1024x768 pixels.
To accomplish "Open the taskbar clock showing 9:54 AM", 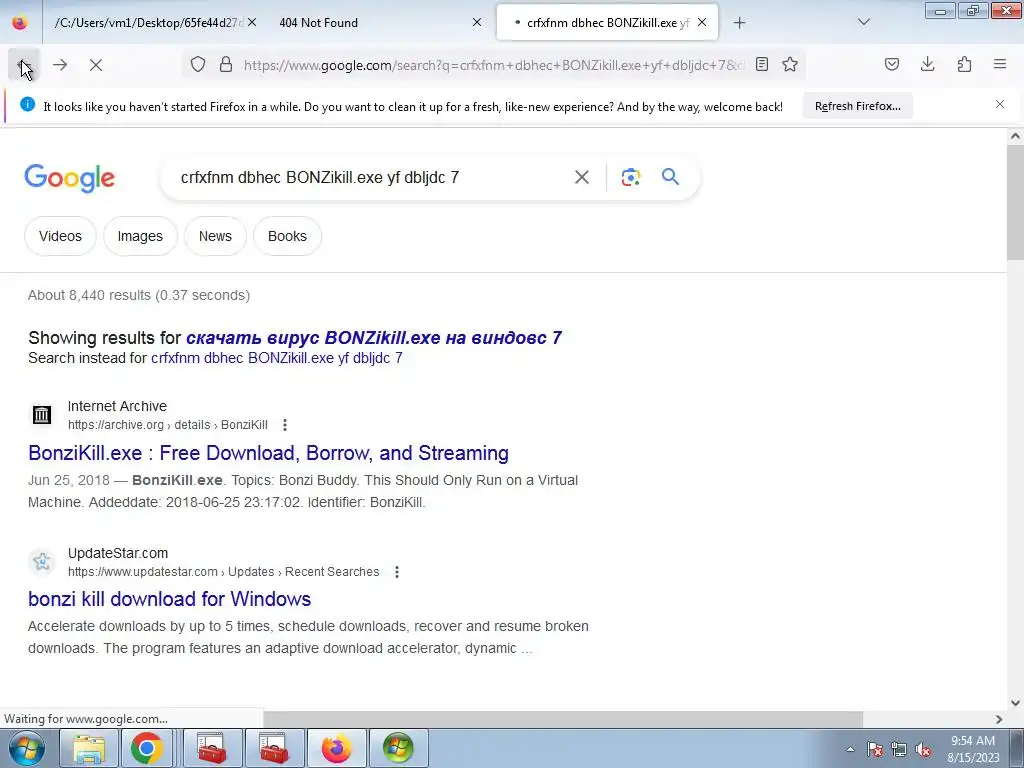I will pos(973,749).
